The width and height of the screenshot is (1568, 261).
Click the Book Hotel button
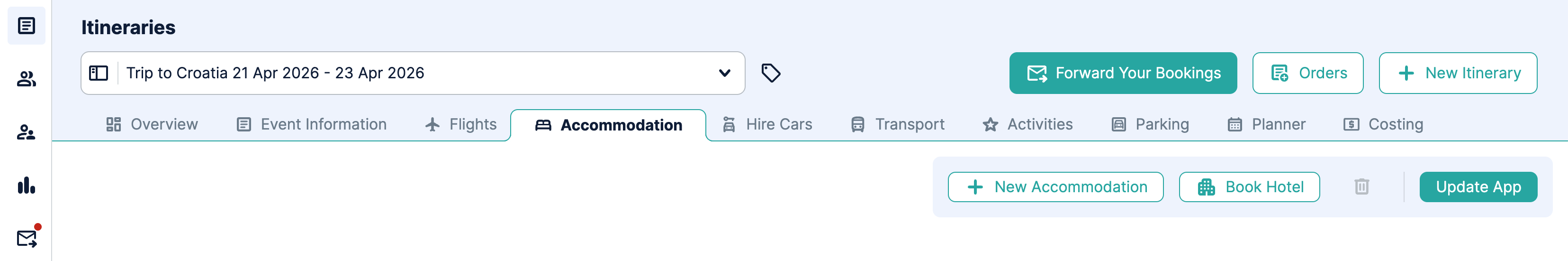(x=1249, y=186)
